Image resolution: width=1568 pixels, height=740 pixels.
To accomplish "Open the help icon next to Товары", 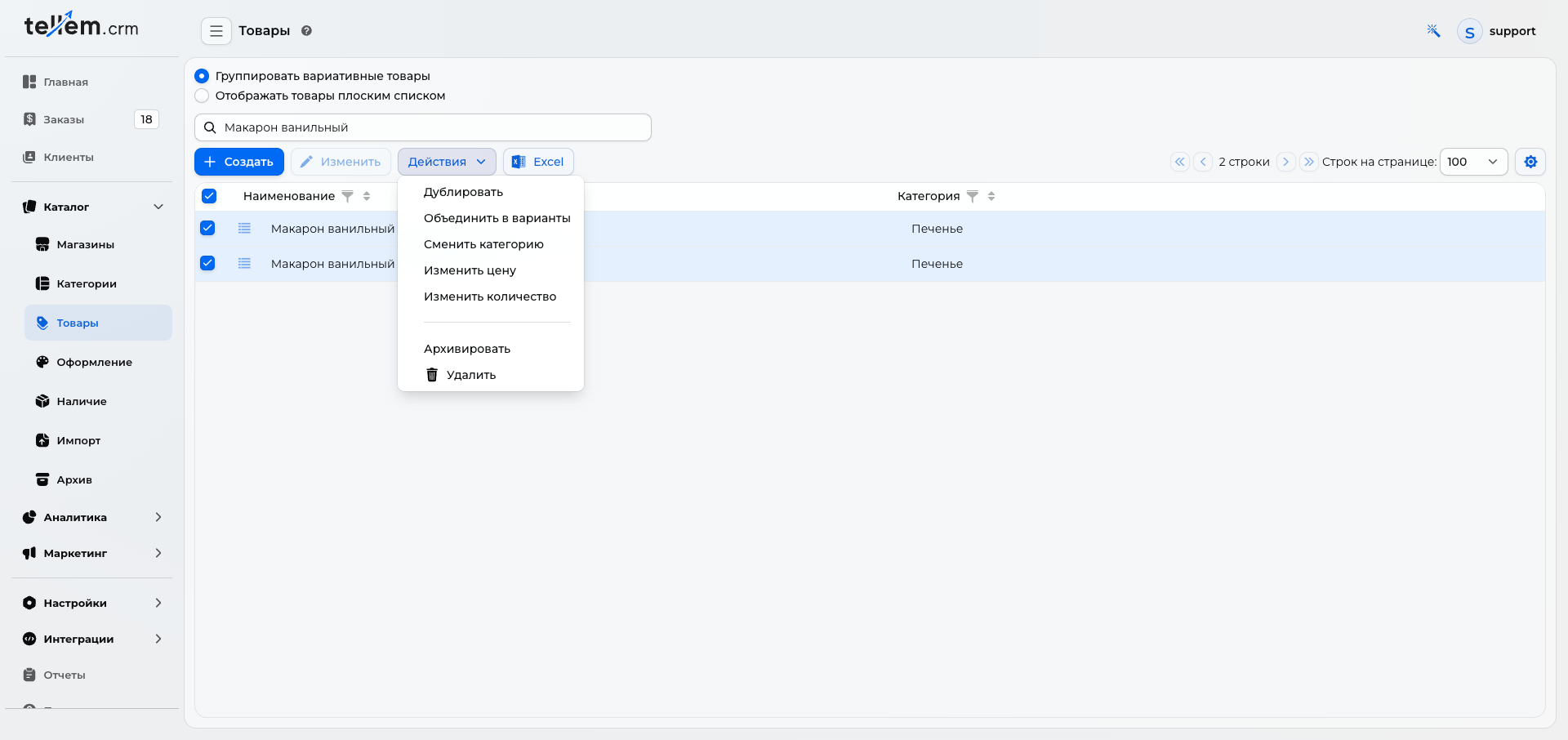I will click(x=306, y=31).
